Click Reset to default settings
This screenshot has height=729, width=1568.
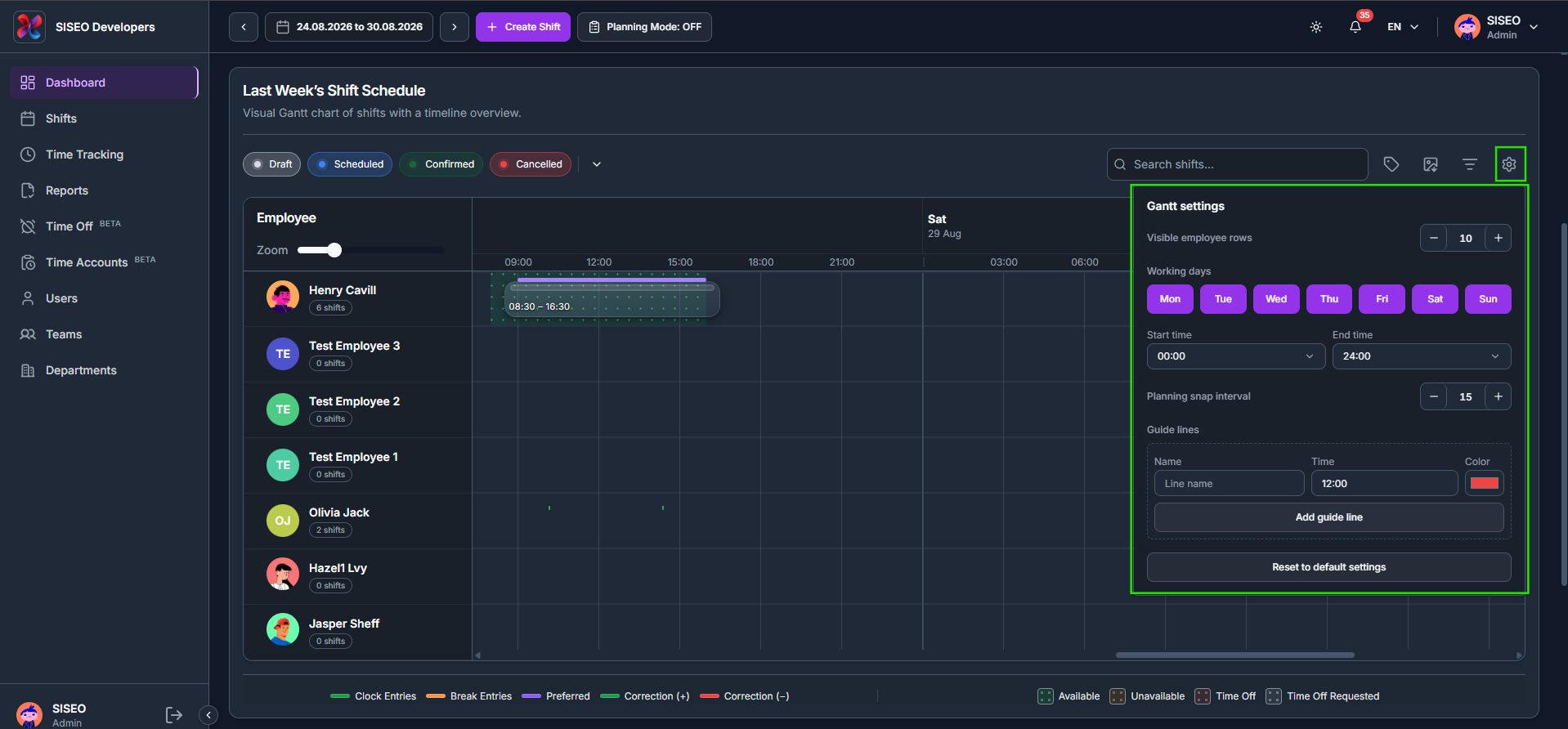(1328, 567)
